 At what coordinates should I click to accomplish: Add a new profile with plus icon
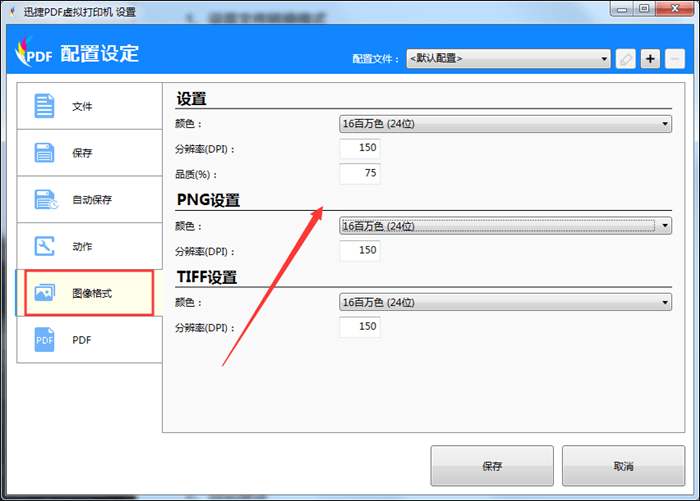[650, 59]
